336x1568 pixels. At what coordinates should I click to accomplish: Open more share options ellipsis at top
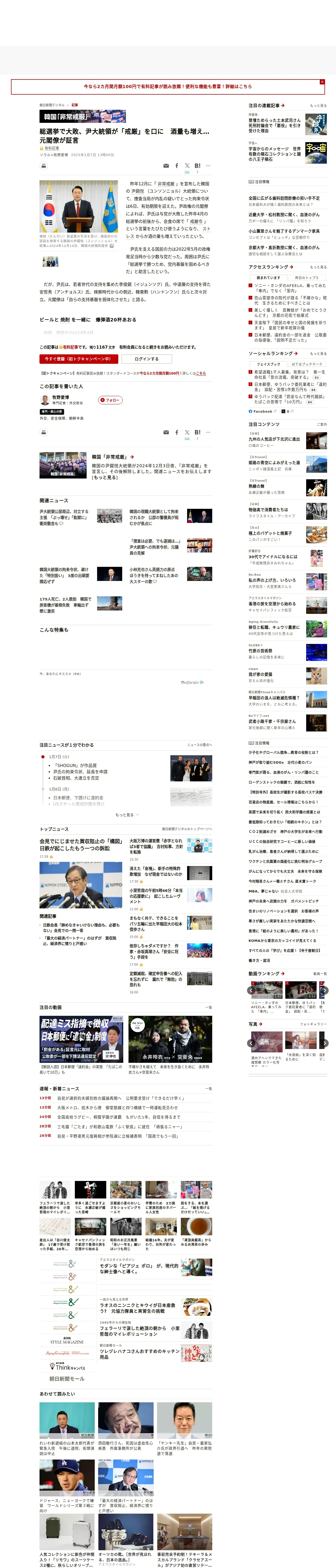(x=208, y=166)
